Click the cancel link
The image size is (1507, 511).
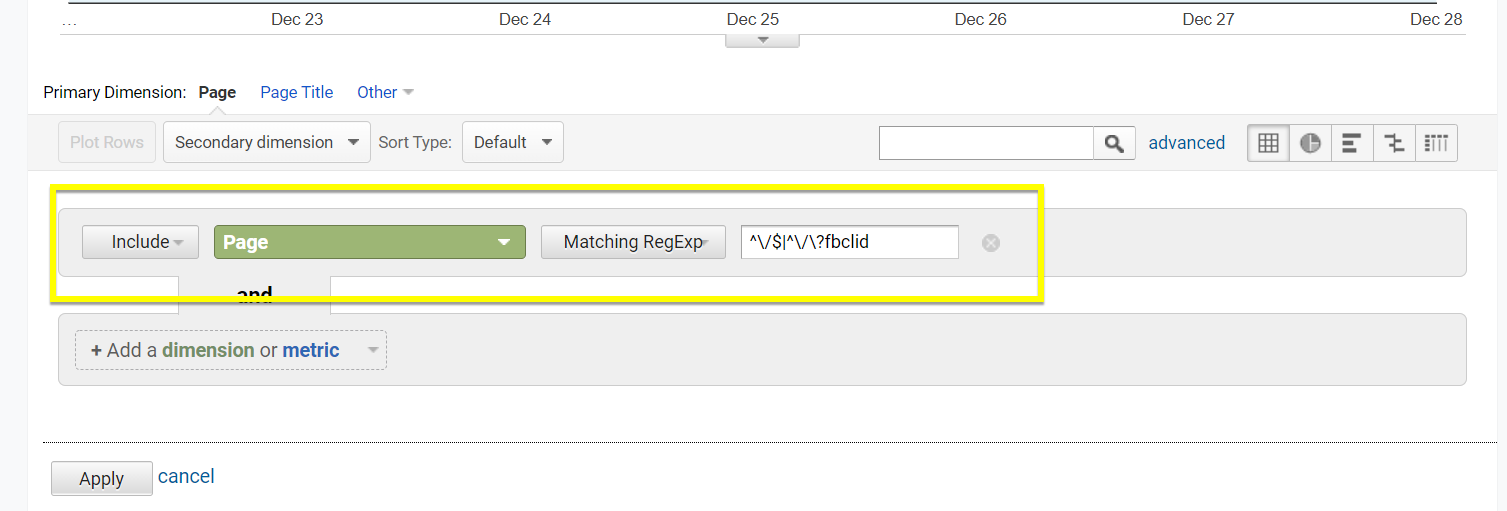point(186,476)
